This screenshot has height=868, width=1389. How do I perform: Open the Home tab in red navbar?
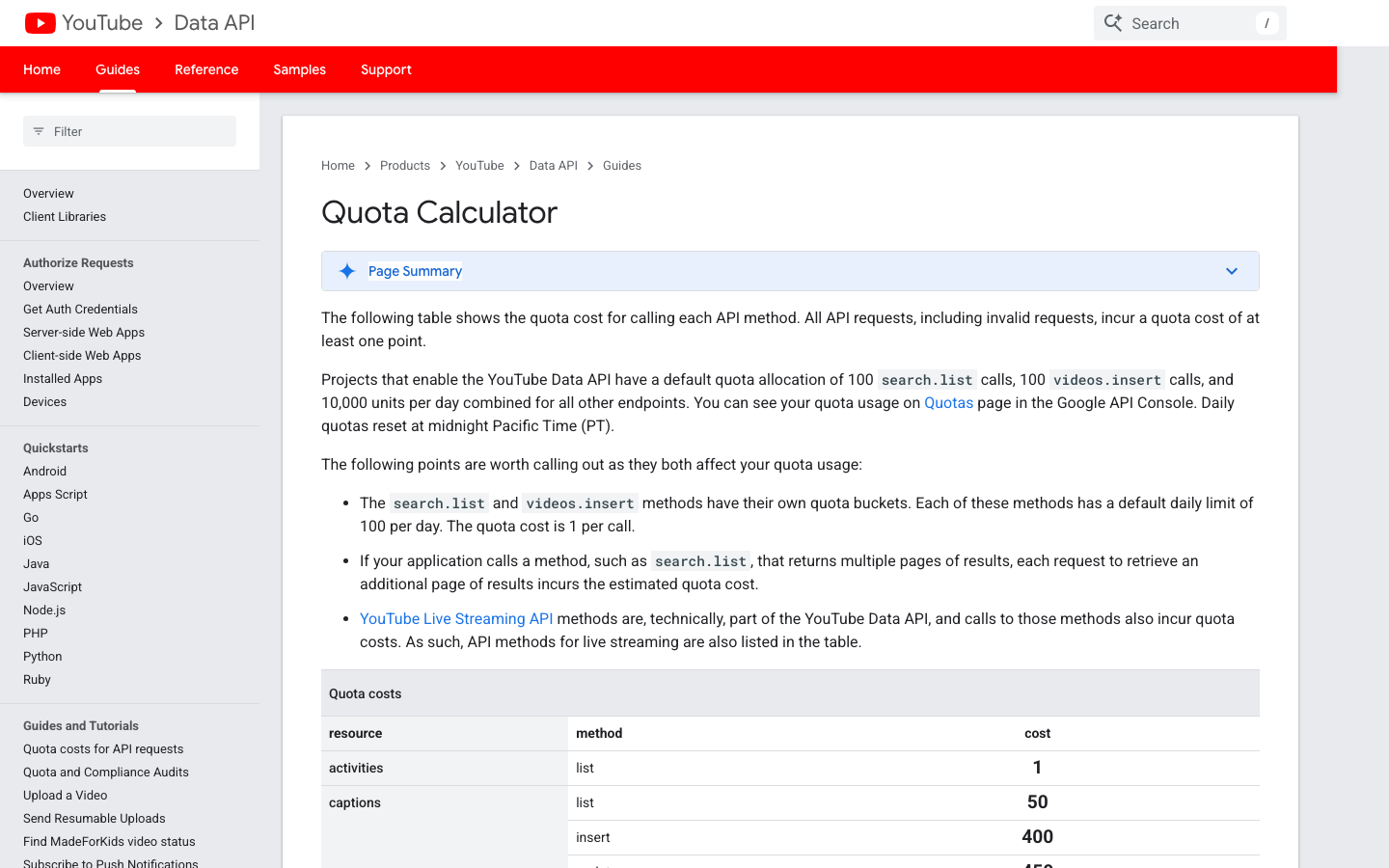pyautogui.click(x=41, y=69)
